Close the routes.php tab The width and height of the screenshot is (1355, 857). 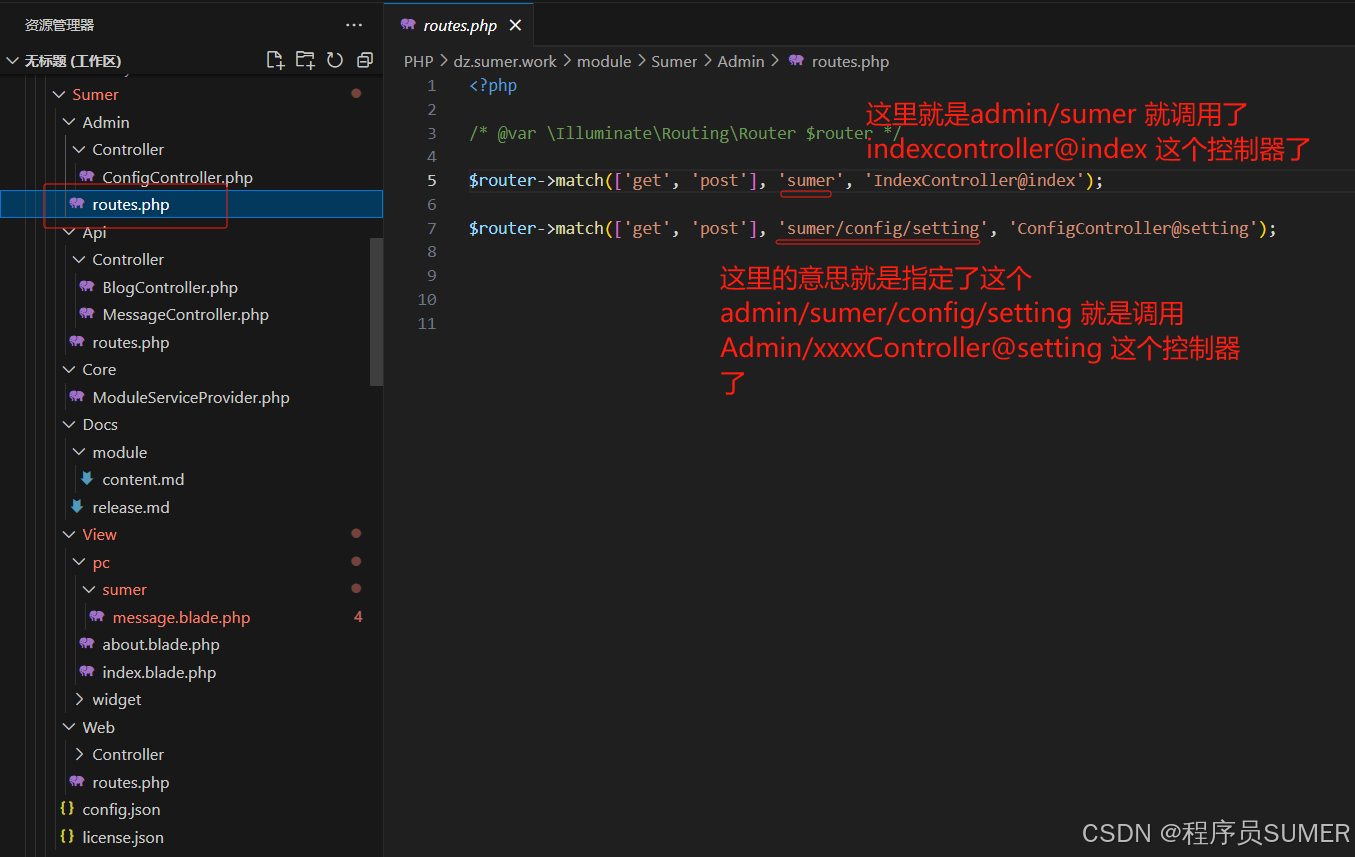(515, 24)
